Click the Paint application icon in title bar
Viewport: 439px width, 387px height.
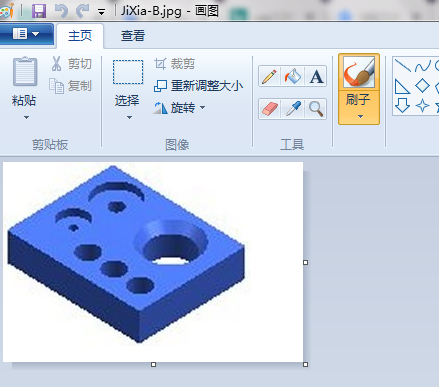[x=7, y=11]
